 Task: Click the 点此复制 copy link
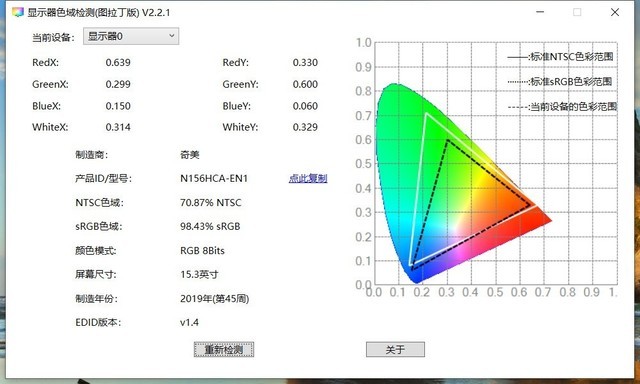tap(308, 178)
